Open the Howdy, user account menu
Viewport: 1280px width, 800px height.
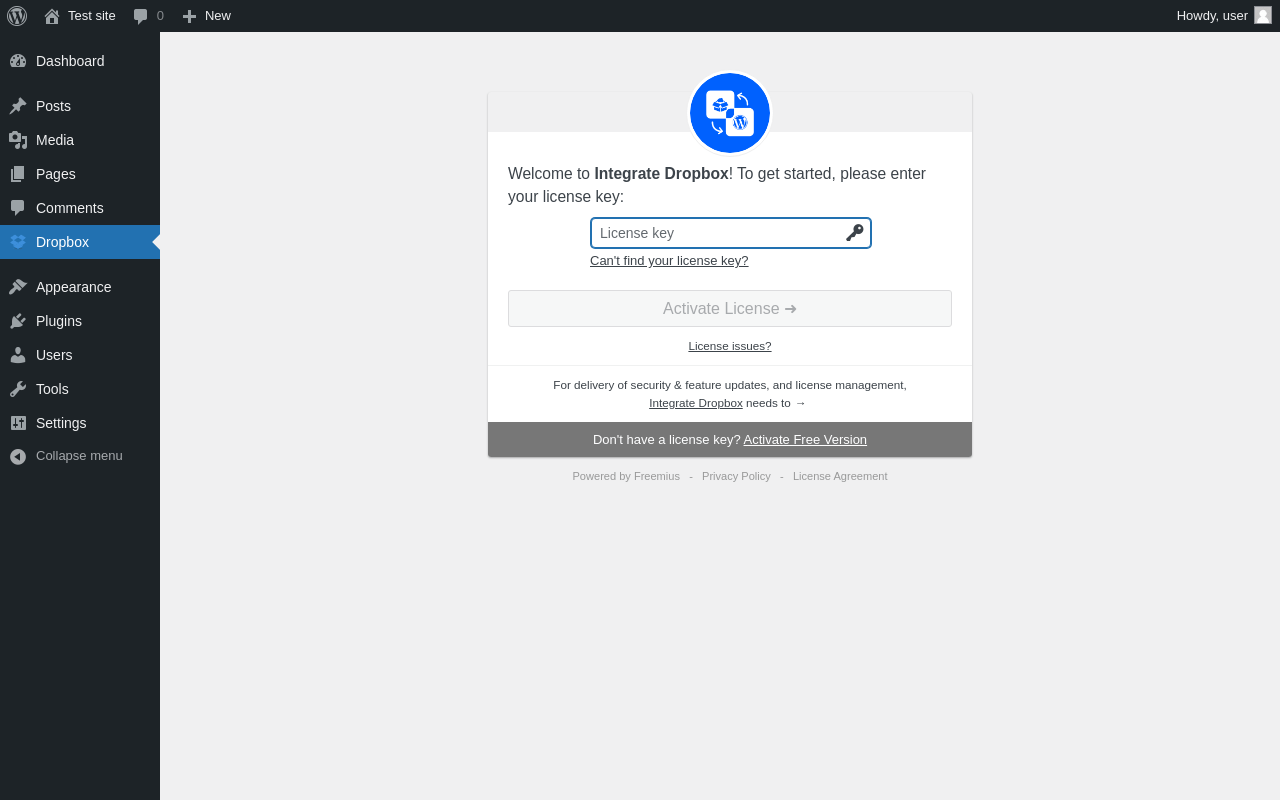(1224, 16)
